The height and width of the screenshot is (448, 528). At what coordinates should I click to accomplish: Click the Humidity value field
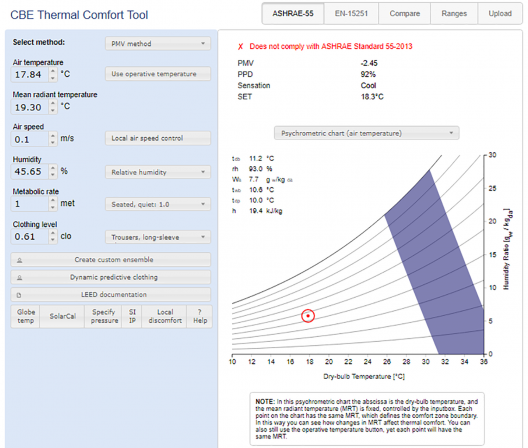point(30,171)
